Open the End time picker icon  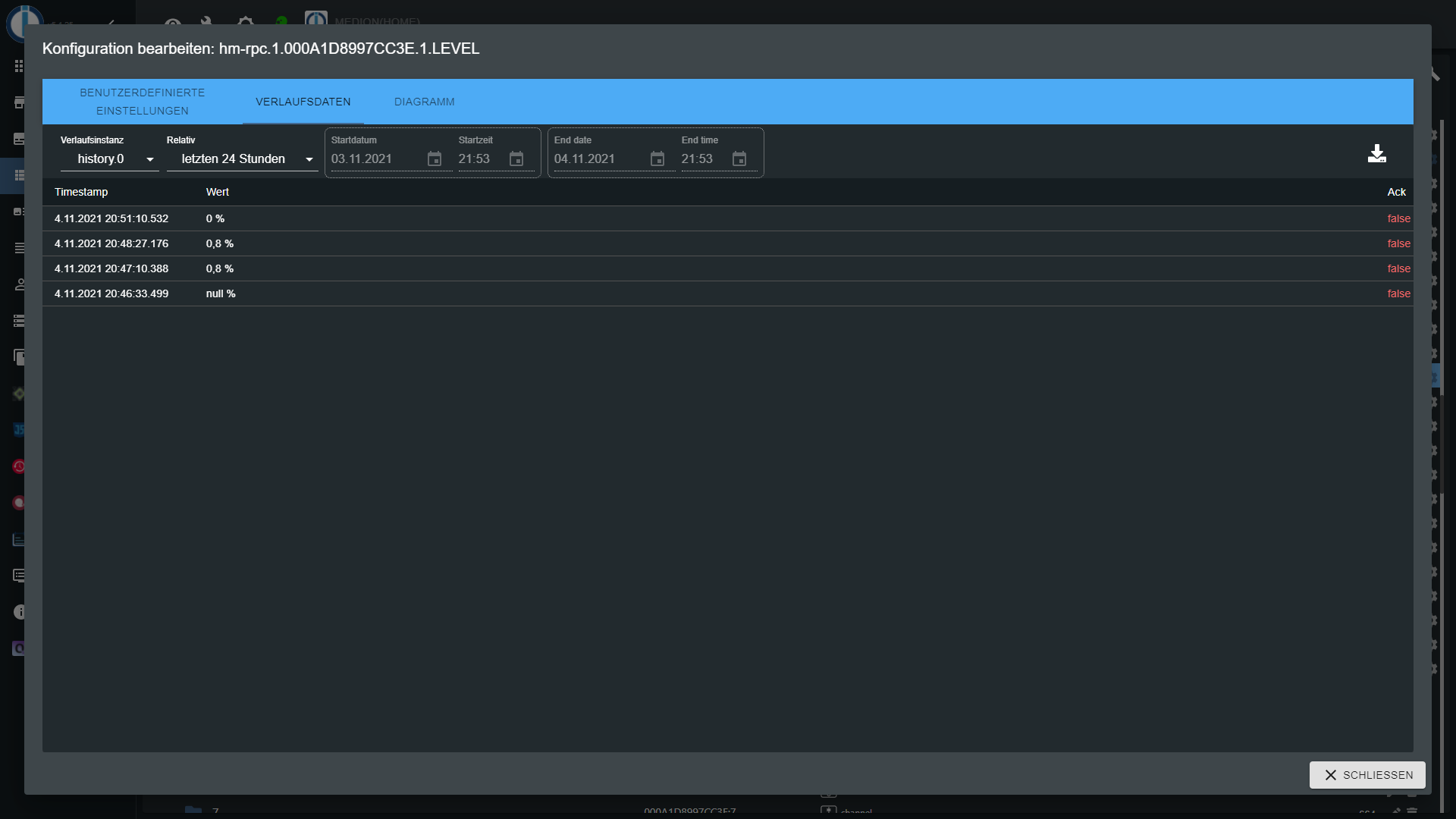point(739,159)
